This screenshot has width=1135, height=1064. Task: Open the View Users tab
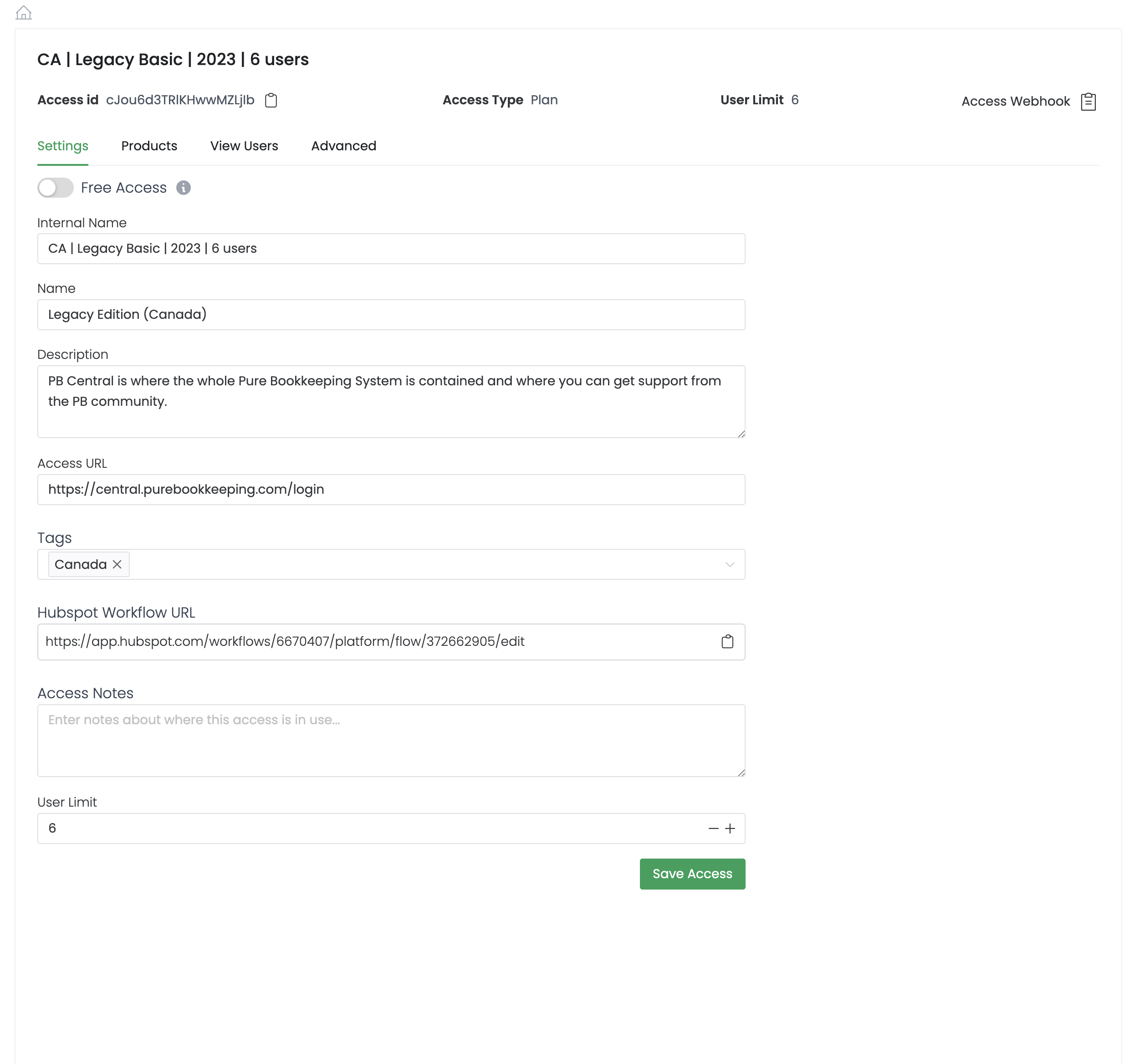coord(244,146)
